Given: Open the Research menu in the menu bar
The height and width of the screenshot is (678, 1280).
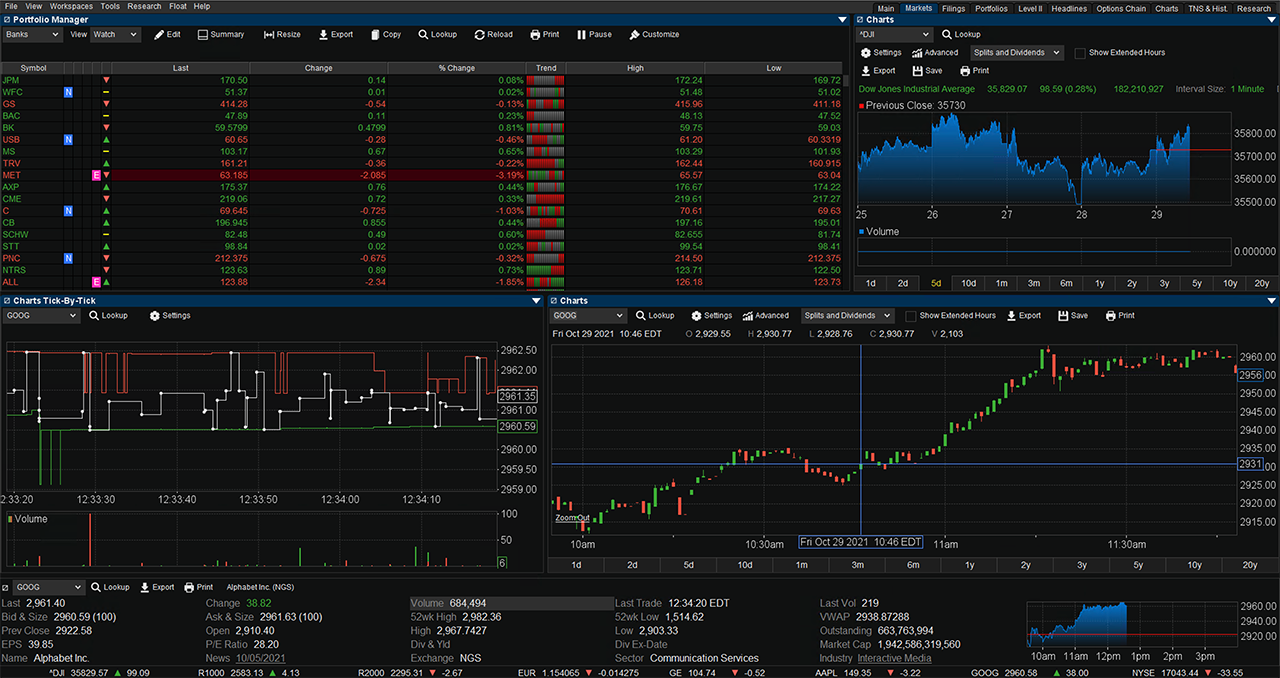Looking at the screenshot, I should (144, 6).
